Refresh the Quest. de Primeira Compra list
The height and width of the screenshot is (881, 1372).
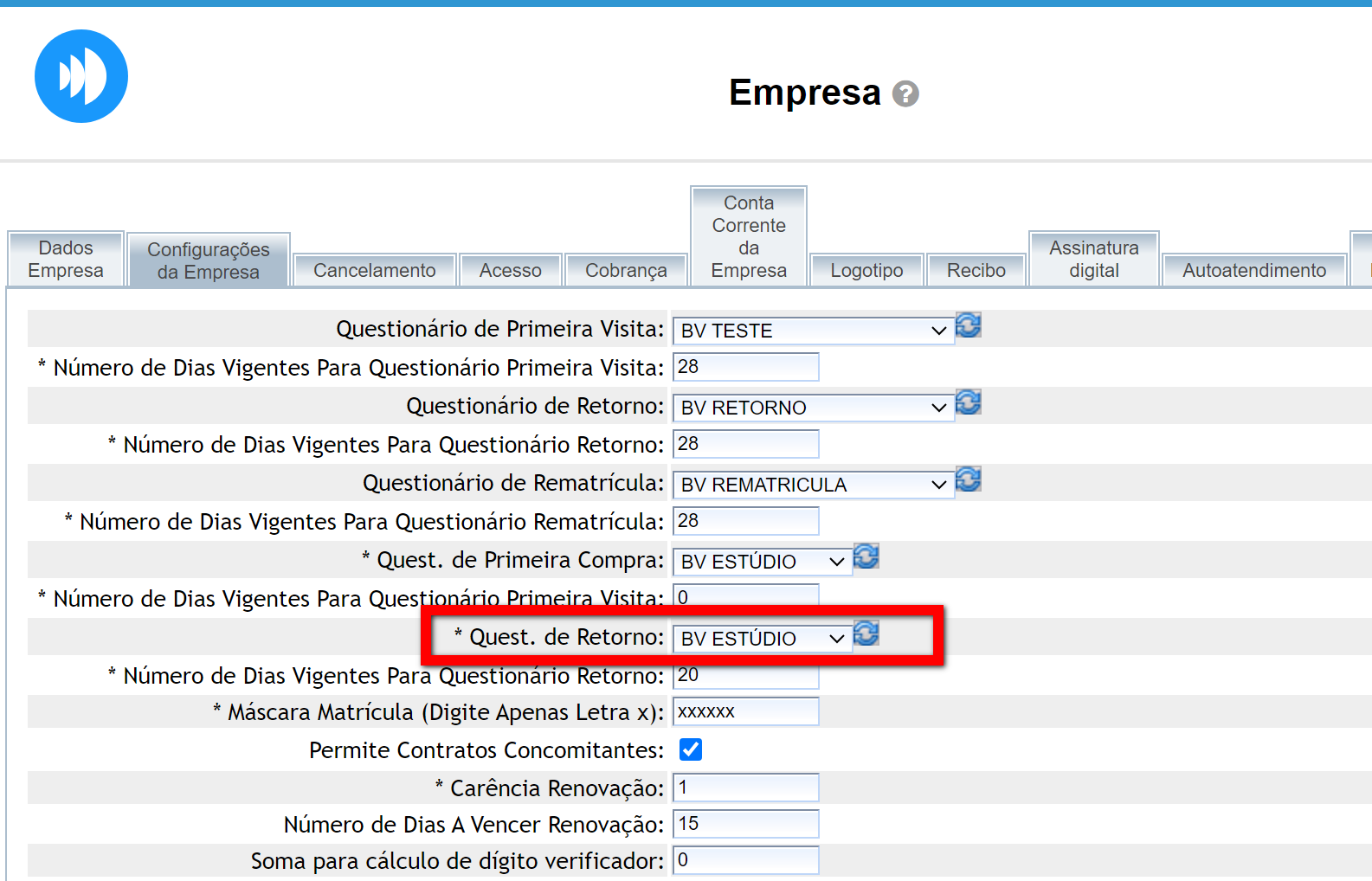pos(866,557)
